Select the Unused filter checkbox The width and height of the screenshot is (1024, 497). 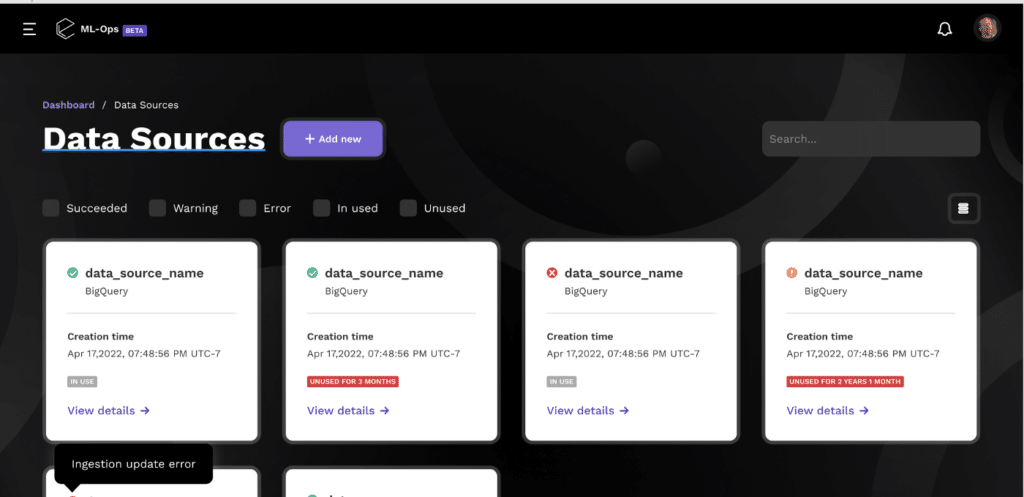(408, 208)
